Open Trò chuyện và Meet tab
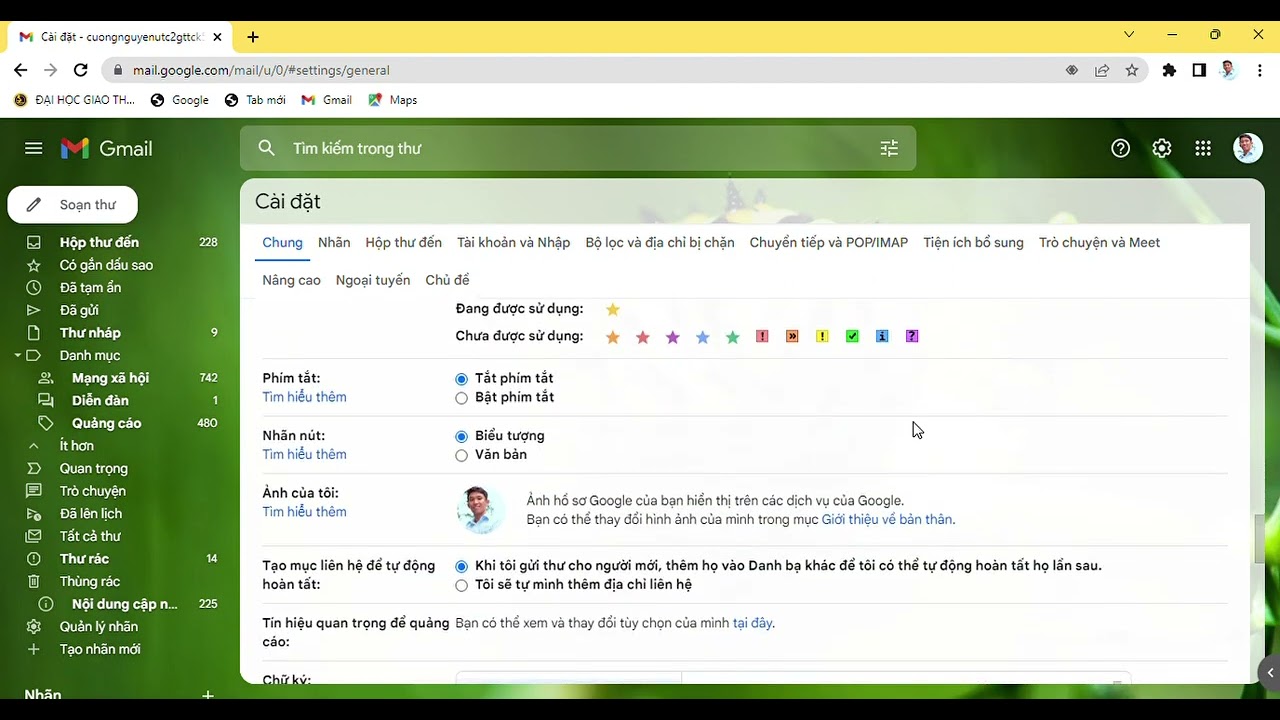 [x=1099, y=242]
